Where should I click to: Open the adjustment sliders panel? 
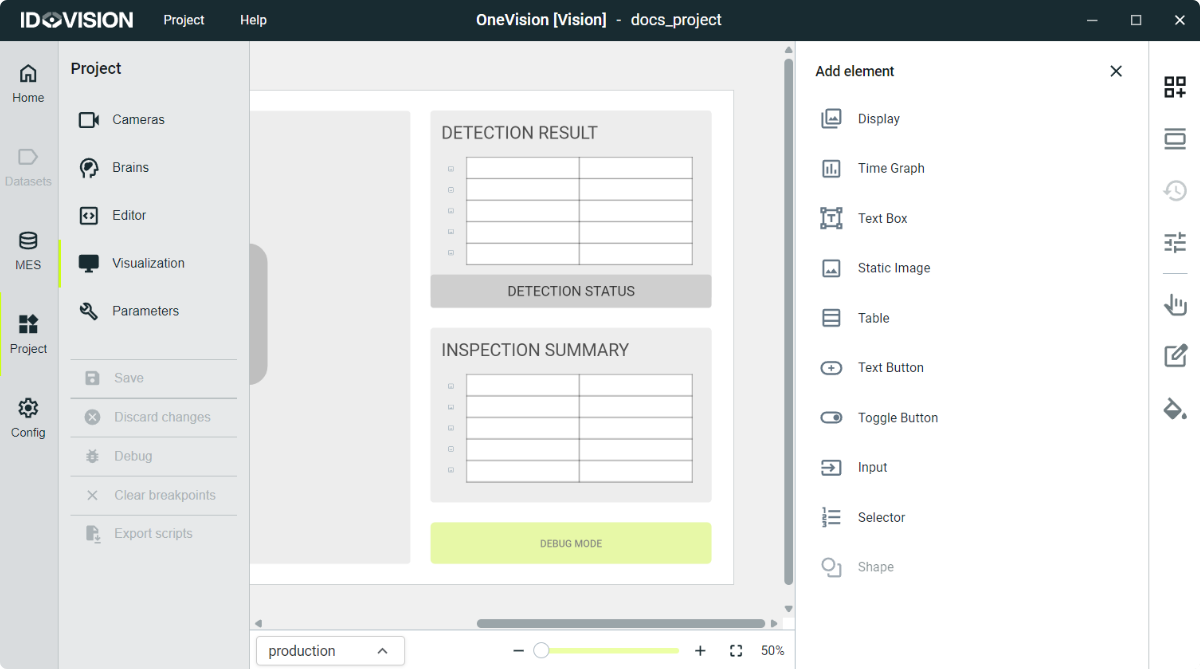pyautogui.click(x=1175, y=242)
